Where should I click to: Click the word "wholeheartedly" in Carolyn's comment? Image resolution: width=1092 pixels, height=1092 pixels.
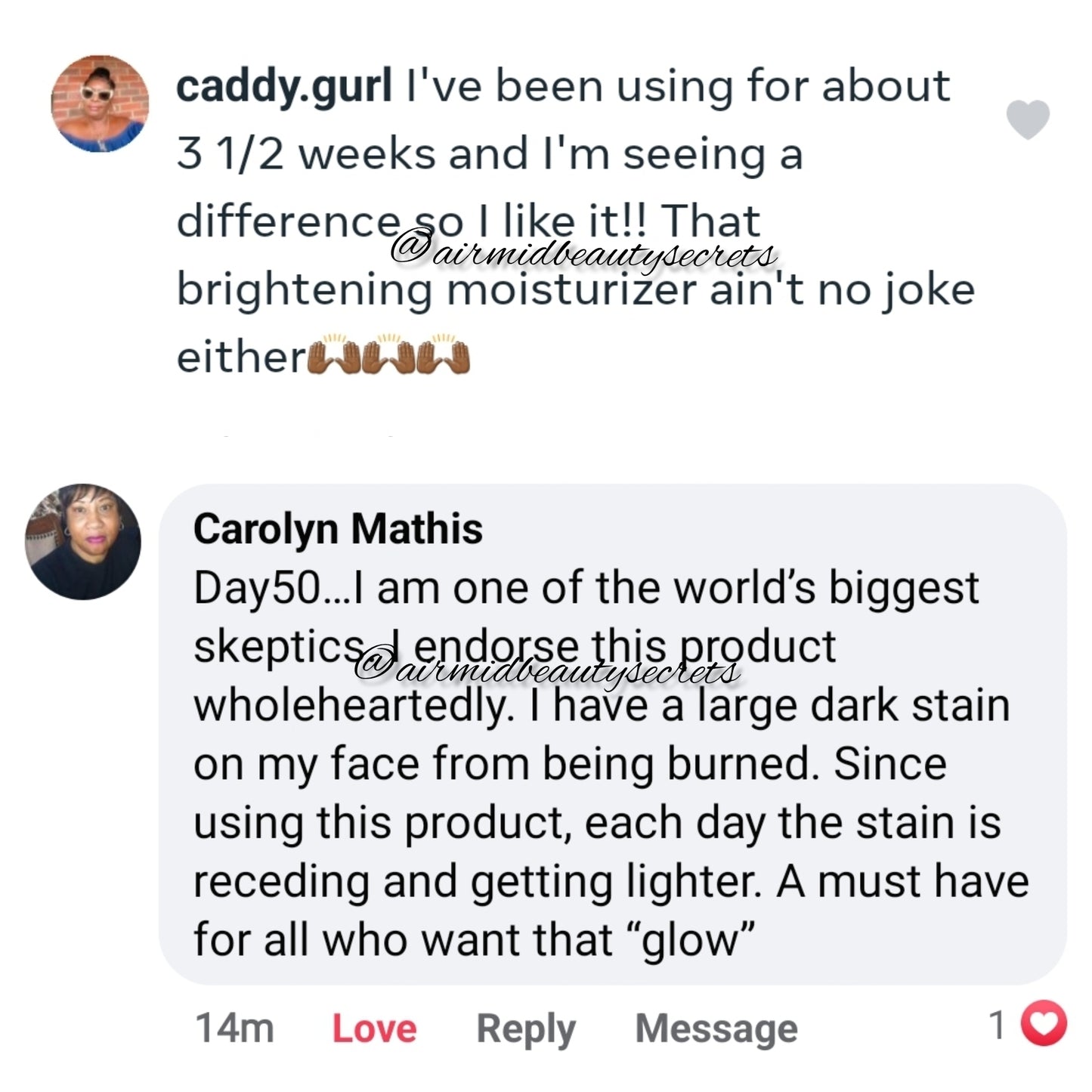pos(348,707)
